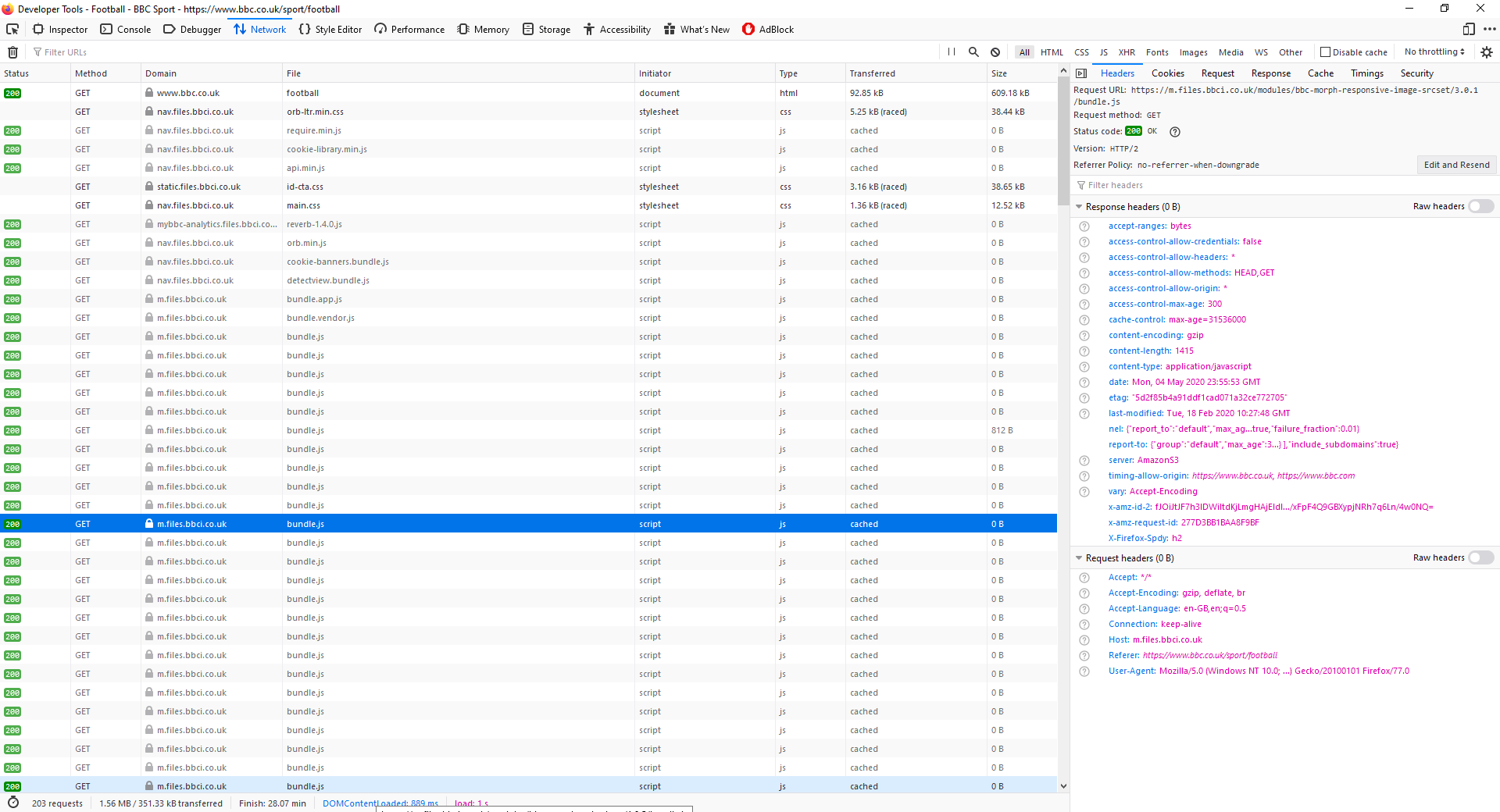The height and width of the screenshot is (812, 1500).
Task: Clear the network log with trash icon
Action: (12, 52)
